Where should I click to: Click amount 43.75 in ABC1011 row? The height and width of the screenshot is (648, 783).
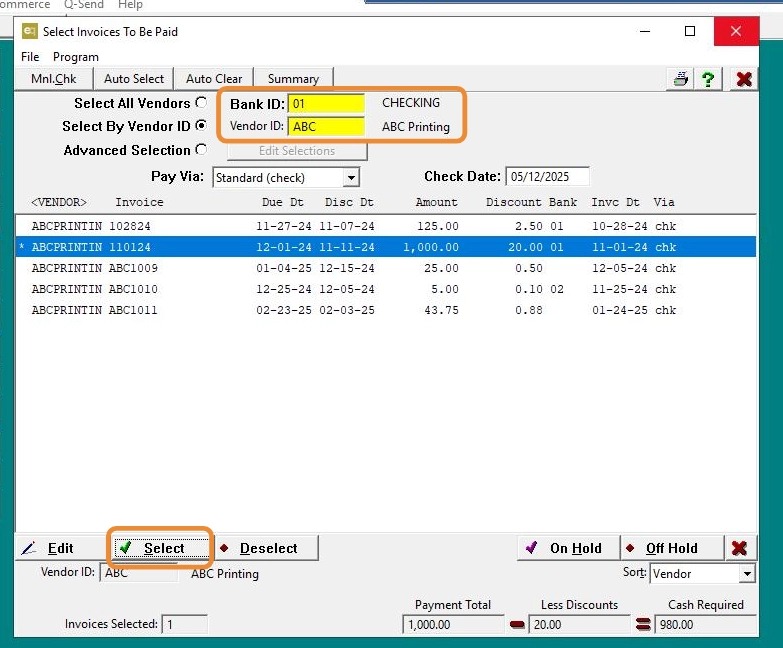441,310
